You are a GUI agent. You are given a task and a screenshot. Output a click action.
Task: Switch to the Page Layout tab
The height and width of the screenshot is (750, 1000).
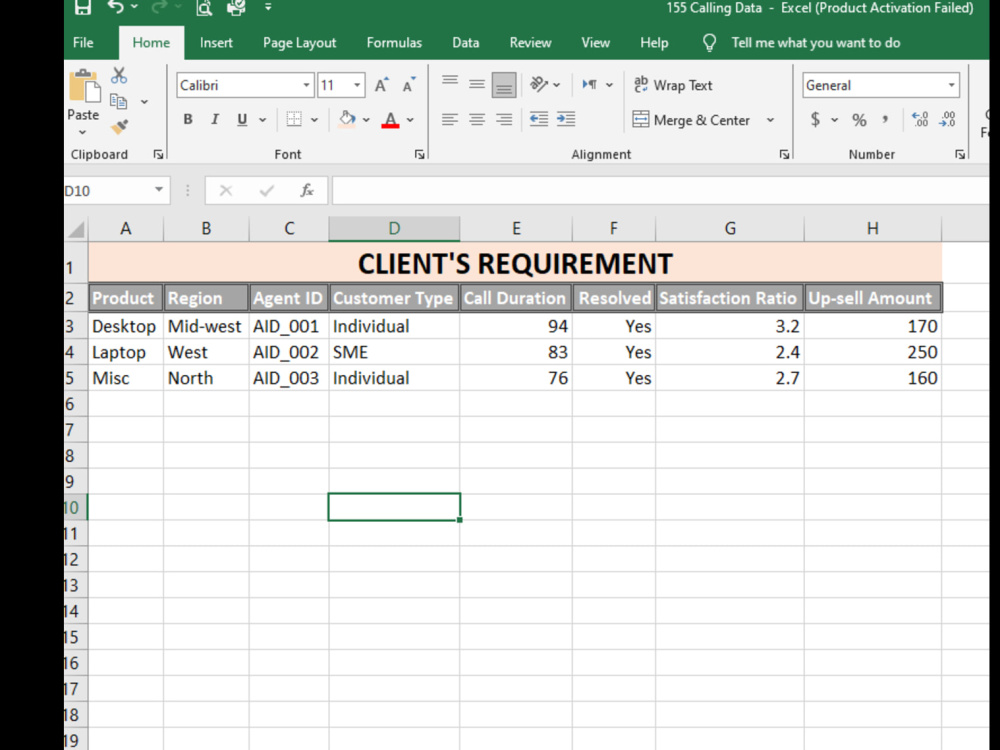[299, 43]
